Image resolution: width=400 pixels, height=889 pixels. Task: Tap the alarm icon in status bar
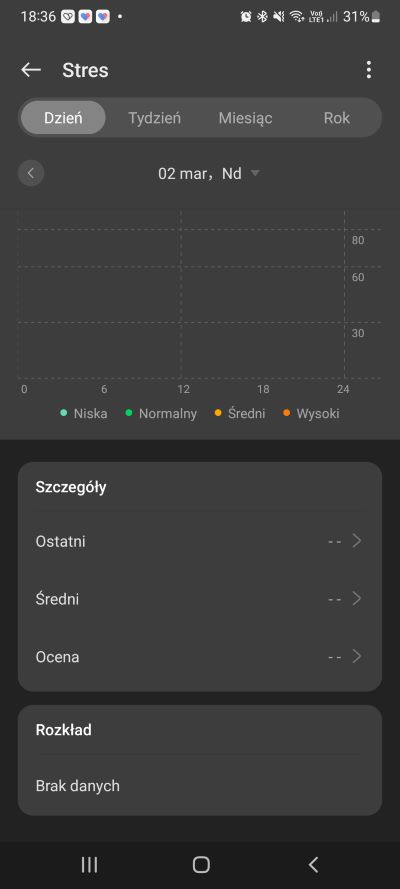246,17
